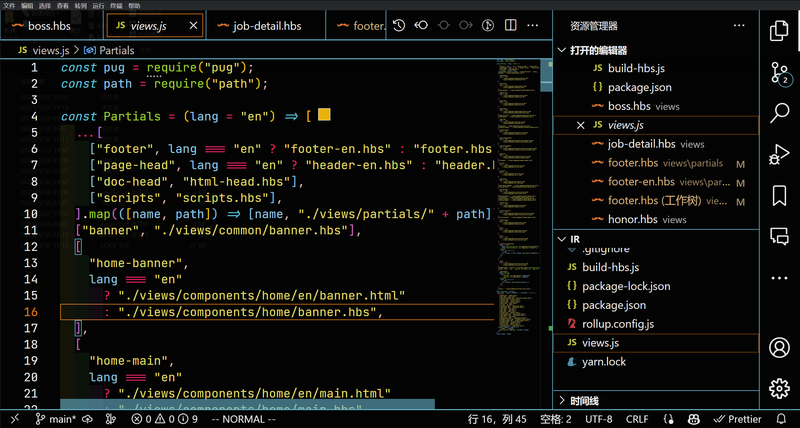
Task: Open the Bookmarks view in activity bar
Action: 779,195
